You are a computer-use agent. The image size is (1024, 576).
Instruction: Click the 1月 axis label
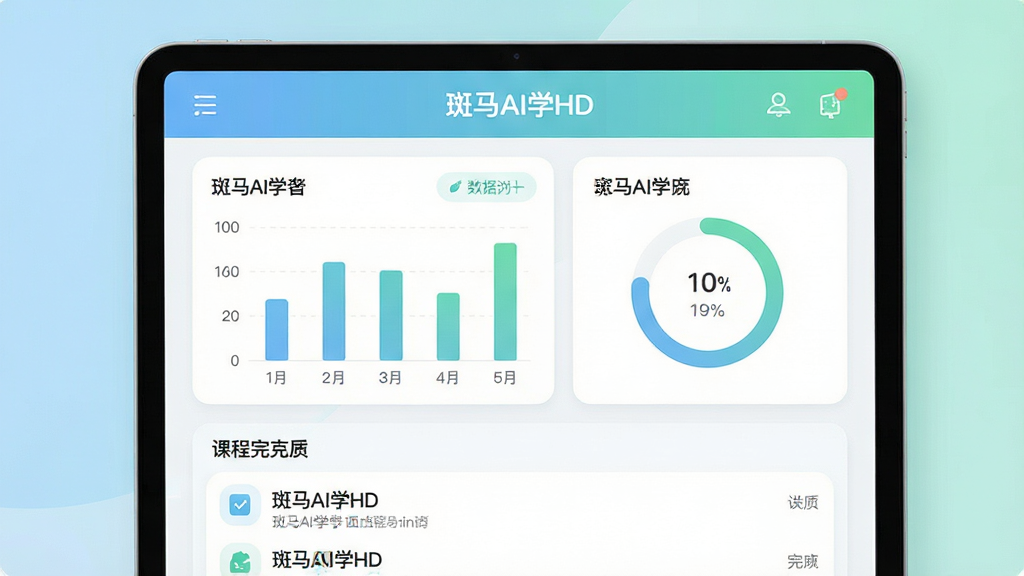tap(276, 377)
